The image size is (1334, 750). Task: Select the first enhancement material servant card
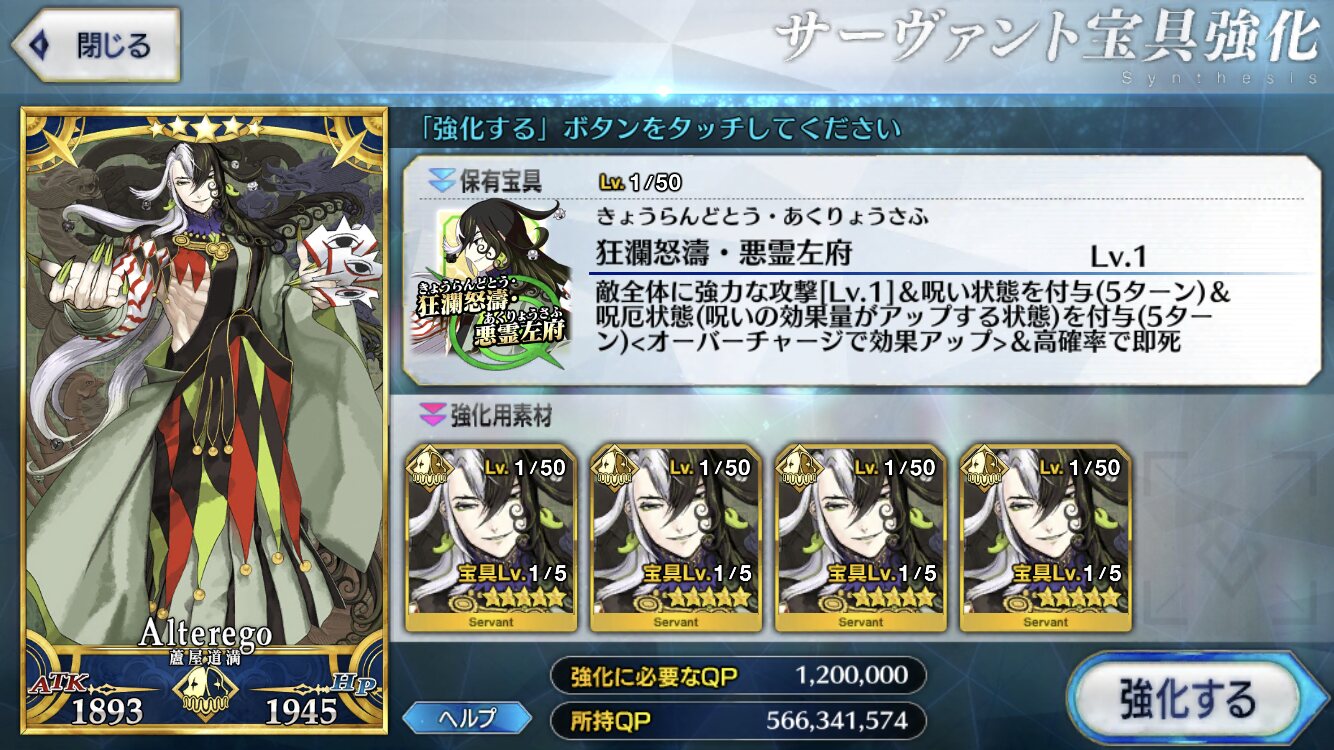[x=490, y=538]
